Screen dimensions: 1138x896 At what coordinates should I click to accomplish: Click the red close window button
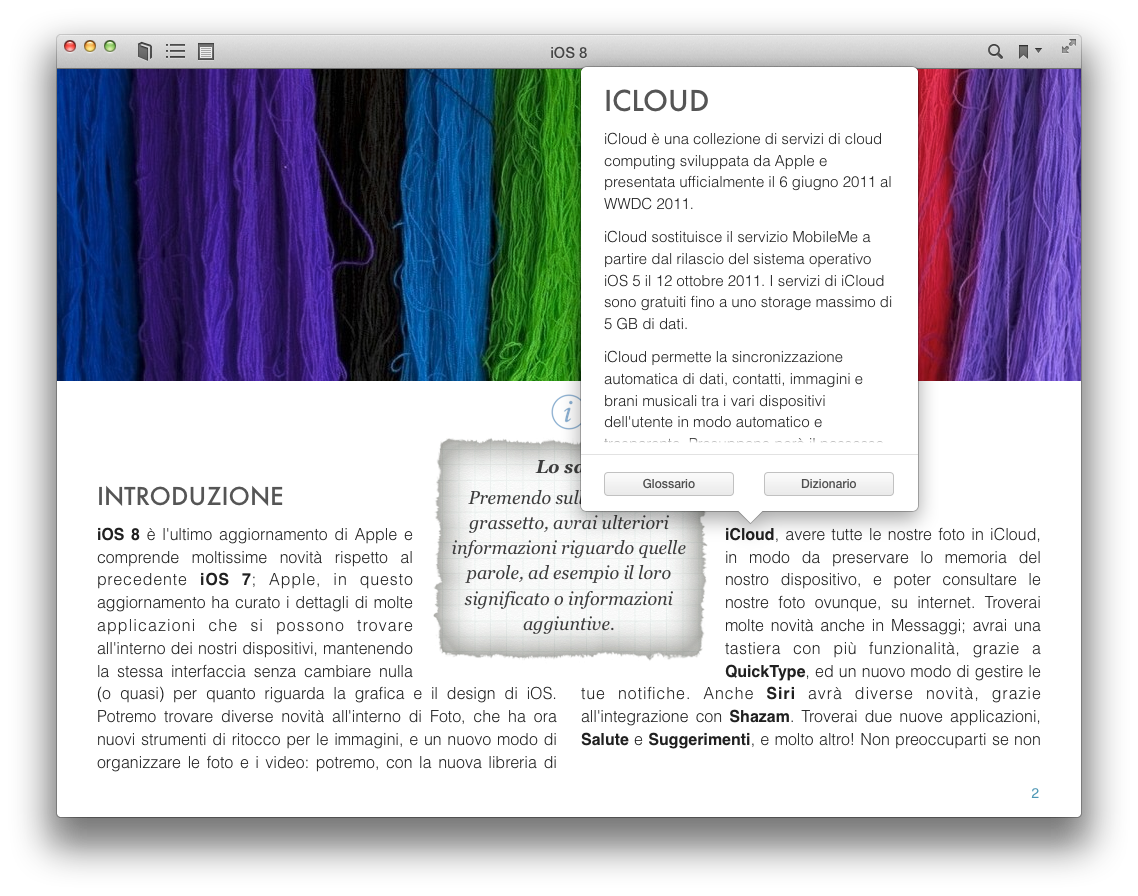coord(70,46)
